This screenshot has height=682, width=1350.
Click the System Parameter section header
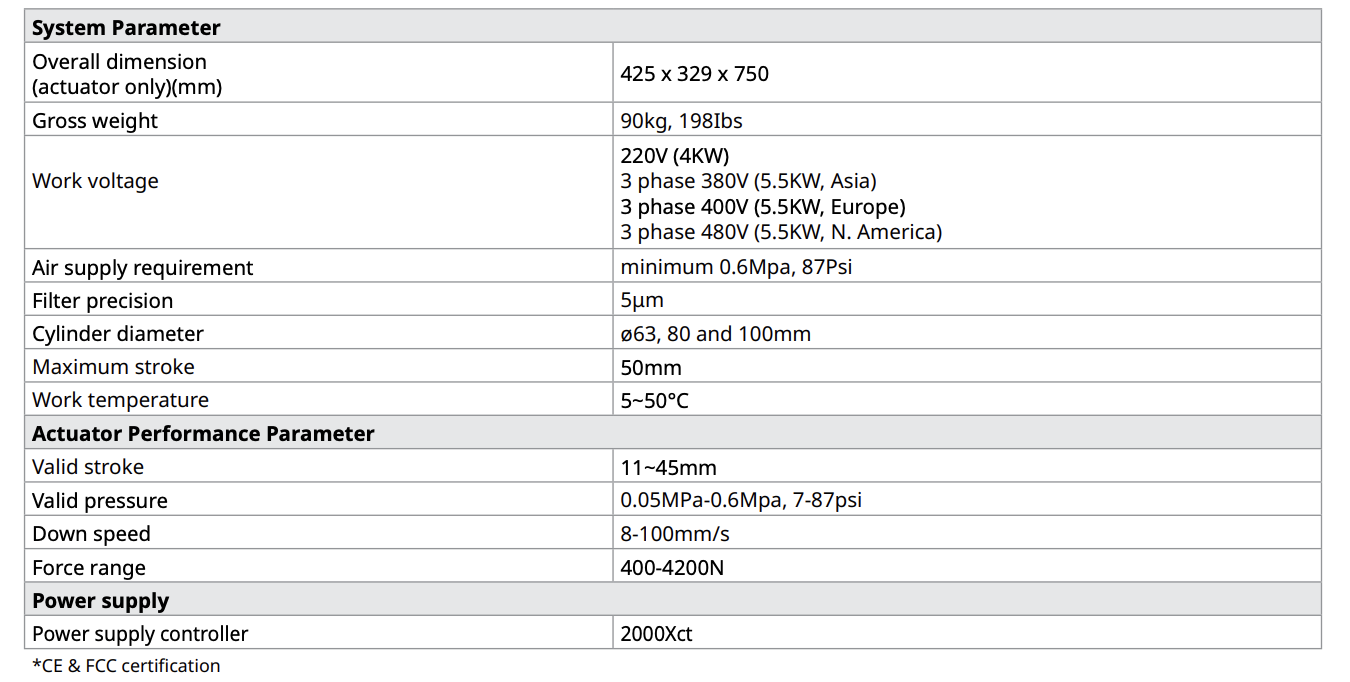[x=126, y=28]
